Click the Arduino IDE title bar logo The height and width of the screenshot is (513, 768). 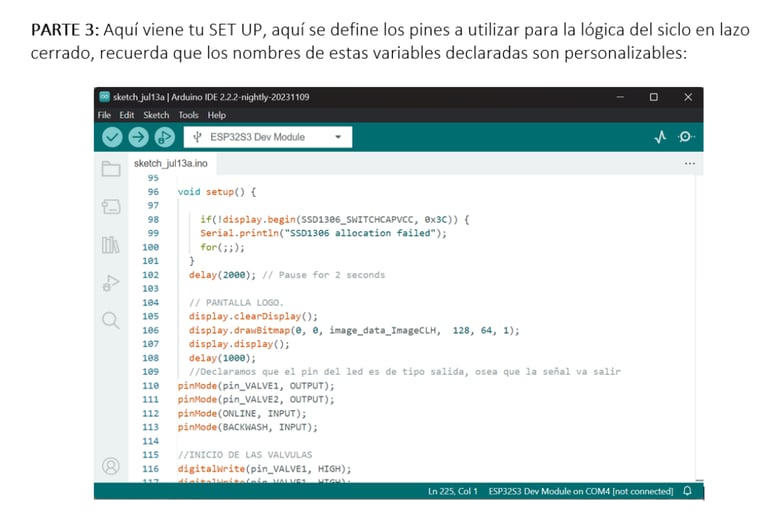pos(104,97)
